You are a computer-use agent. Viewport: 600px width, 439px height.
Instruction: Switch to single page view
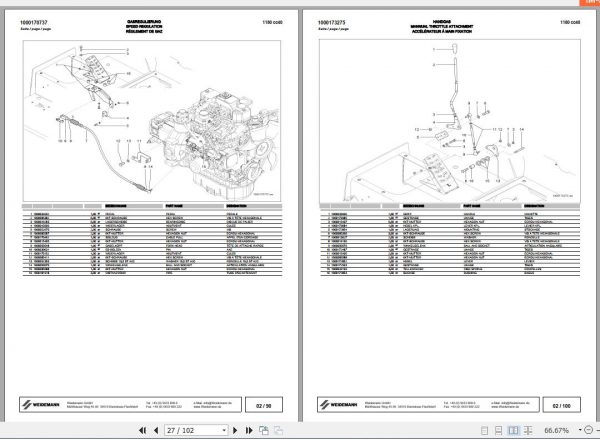pyautogui.click(x=484, y=431)
